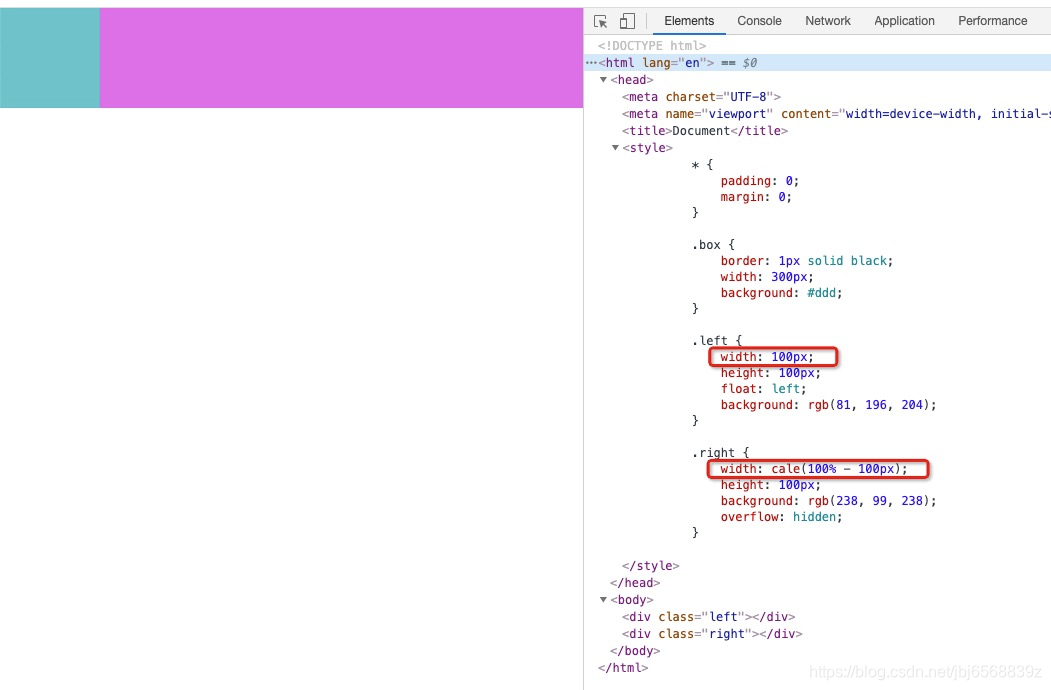Select the title Document node

[704, 131]
